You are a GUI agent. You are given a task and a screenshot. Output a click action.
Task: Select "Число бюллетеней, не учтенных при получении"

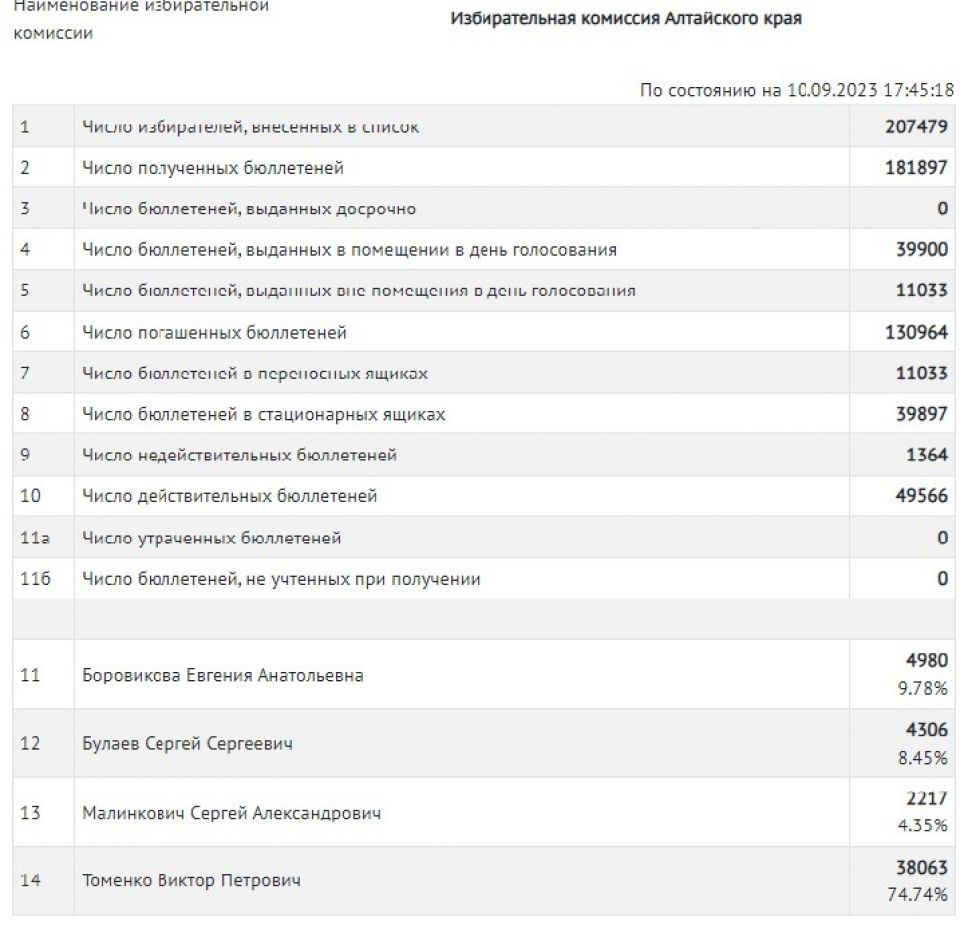(281, 579)
